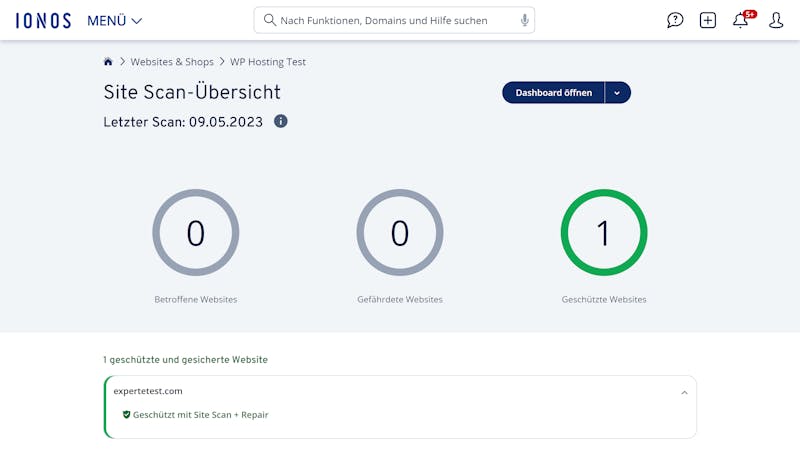Activate the microphone voice search icon

click(x=524, y=20)
